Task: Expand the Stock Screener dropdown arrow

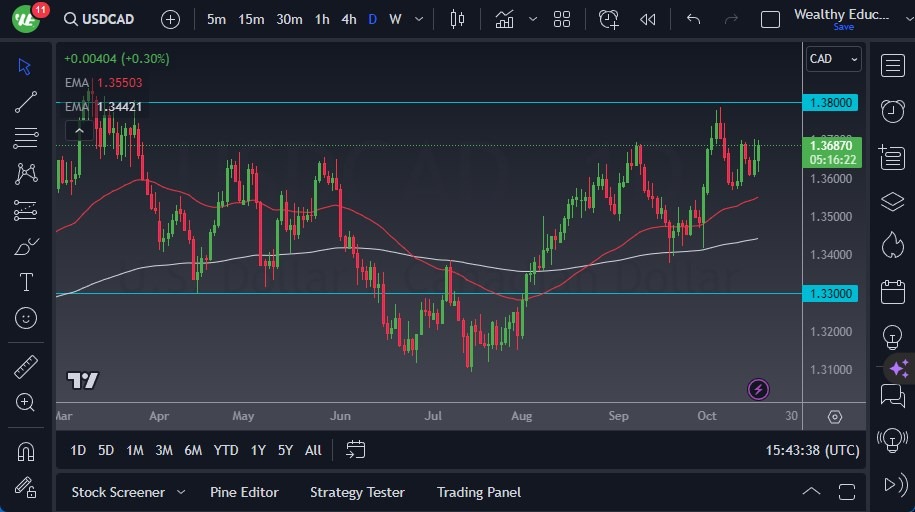Action: pos(181,492)
